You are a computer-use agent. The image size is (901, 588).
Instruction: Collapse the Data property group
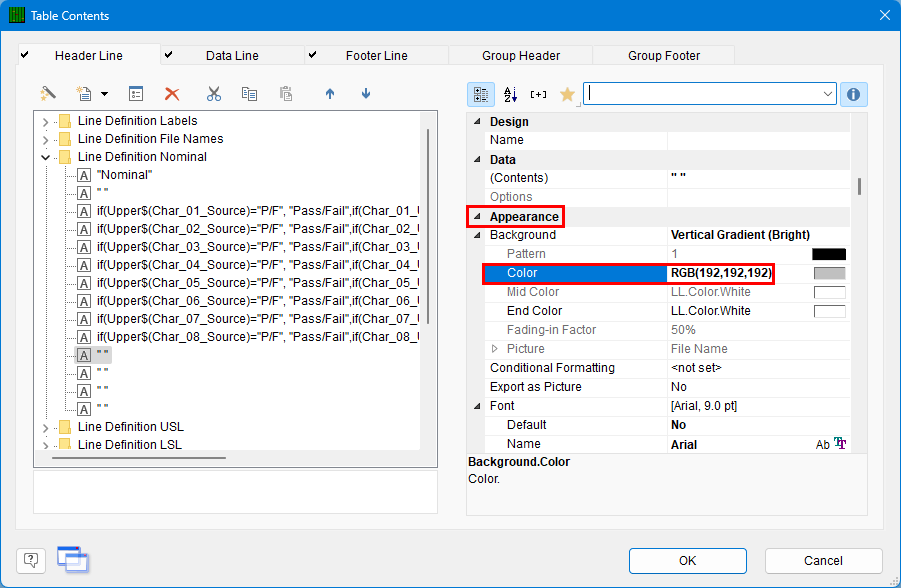click(x=477, y=159)
